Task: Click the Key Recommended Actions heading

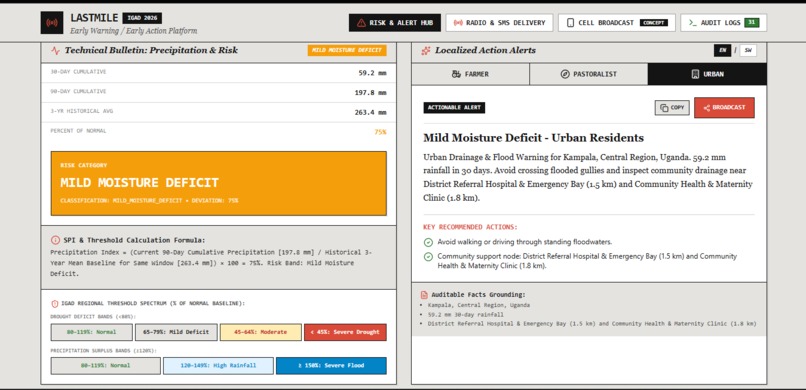Action: (470, 227)
